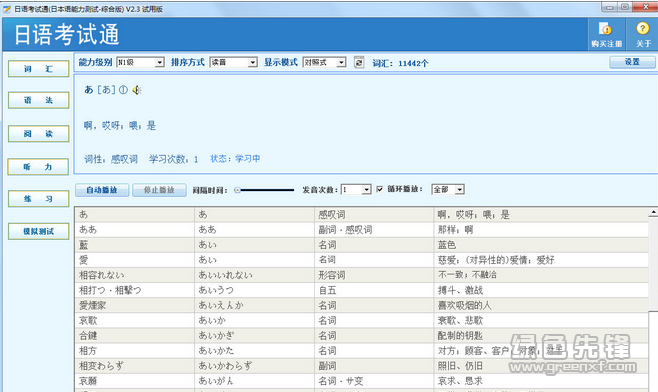This screenshot has width=658, height=392.
Task: Click the refresh icon beside display mode
Action: (x=359, y=63)
